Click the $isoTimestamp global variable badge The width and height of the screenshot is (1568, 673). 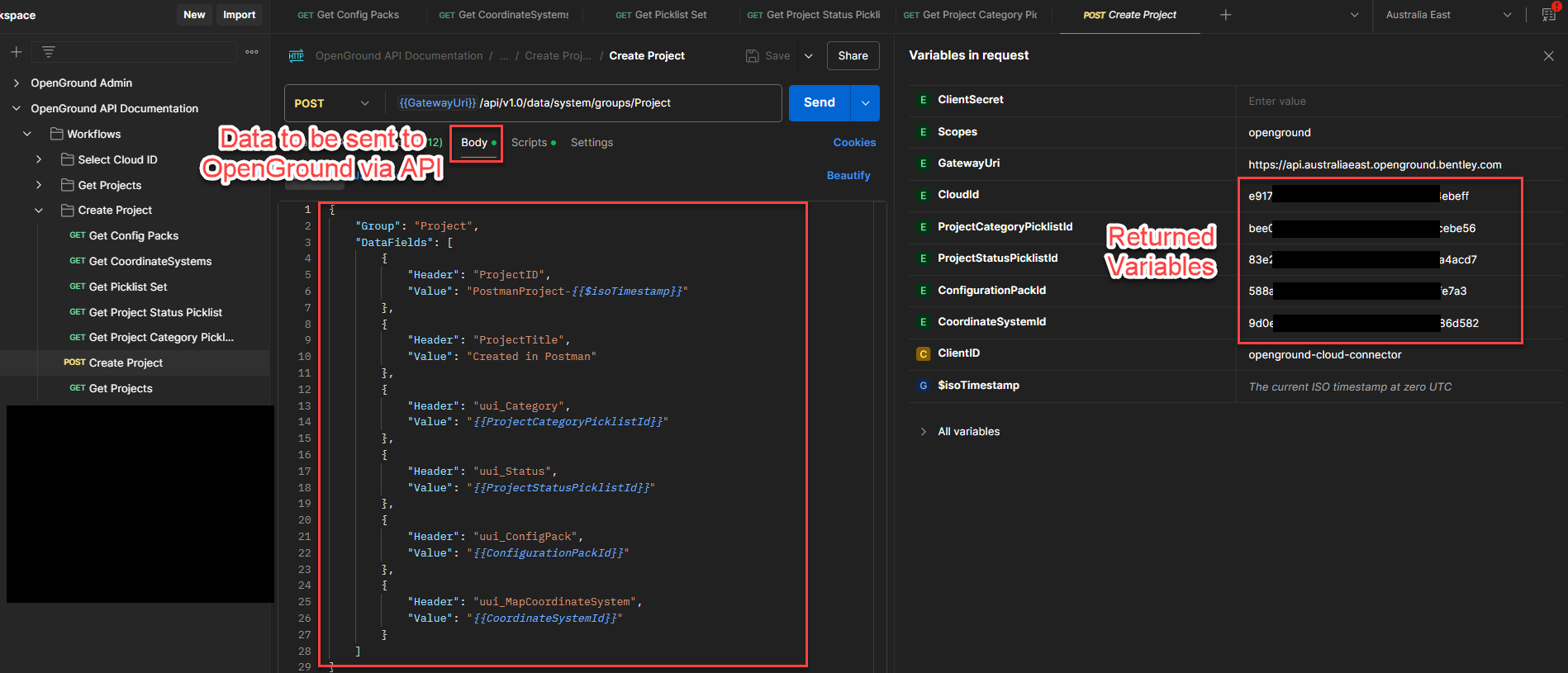923,386
